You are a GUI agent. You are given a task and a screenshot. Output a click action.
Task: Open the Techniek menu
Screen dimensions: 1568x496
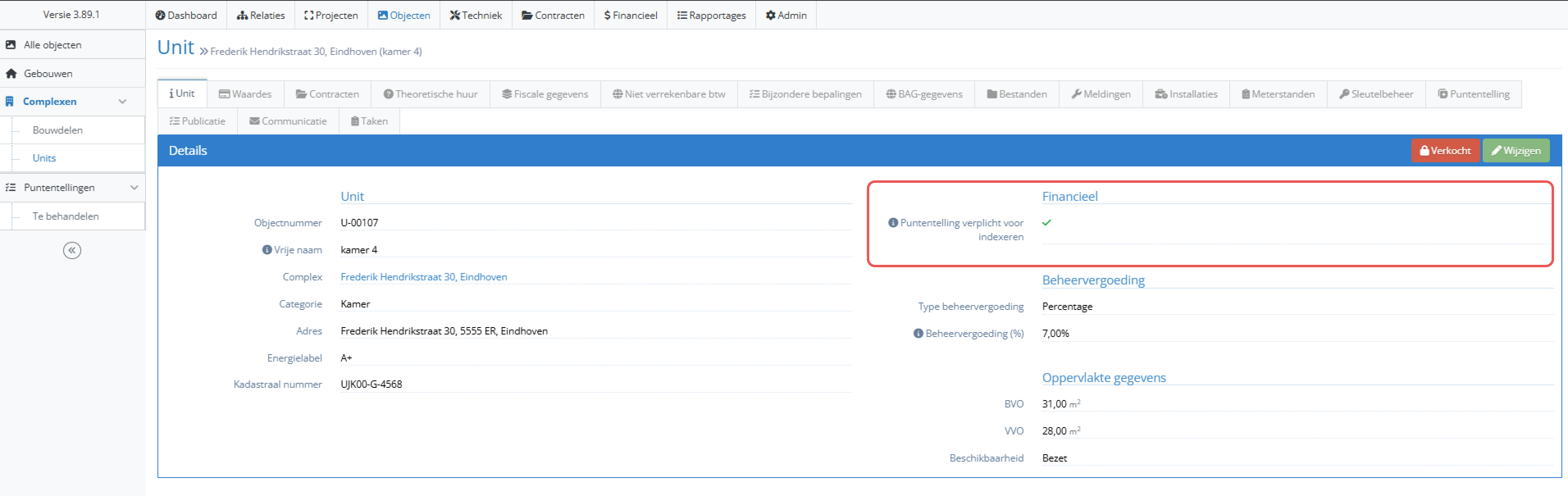[x=476, y=15]
